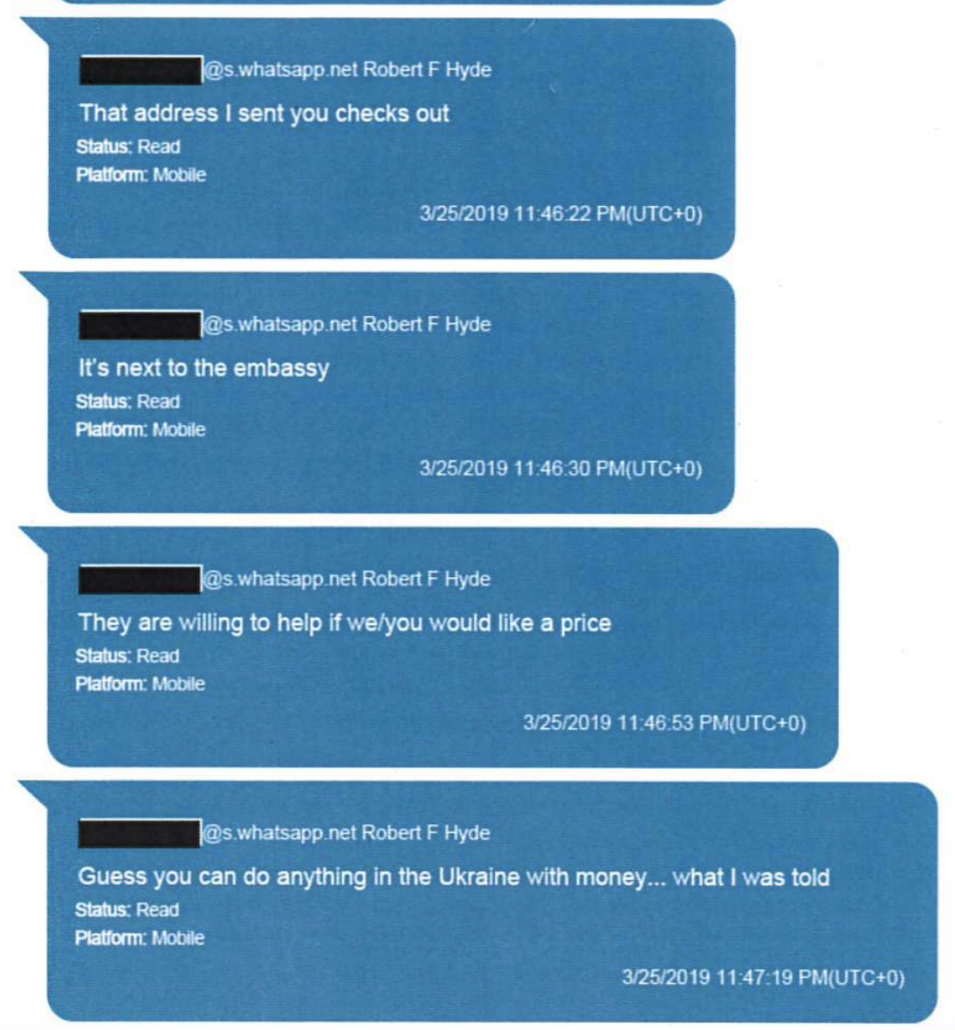Click the 11:46:53 PM timestamp
Viewport: 955px width, 1030px height.
[665, 723]
